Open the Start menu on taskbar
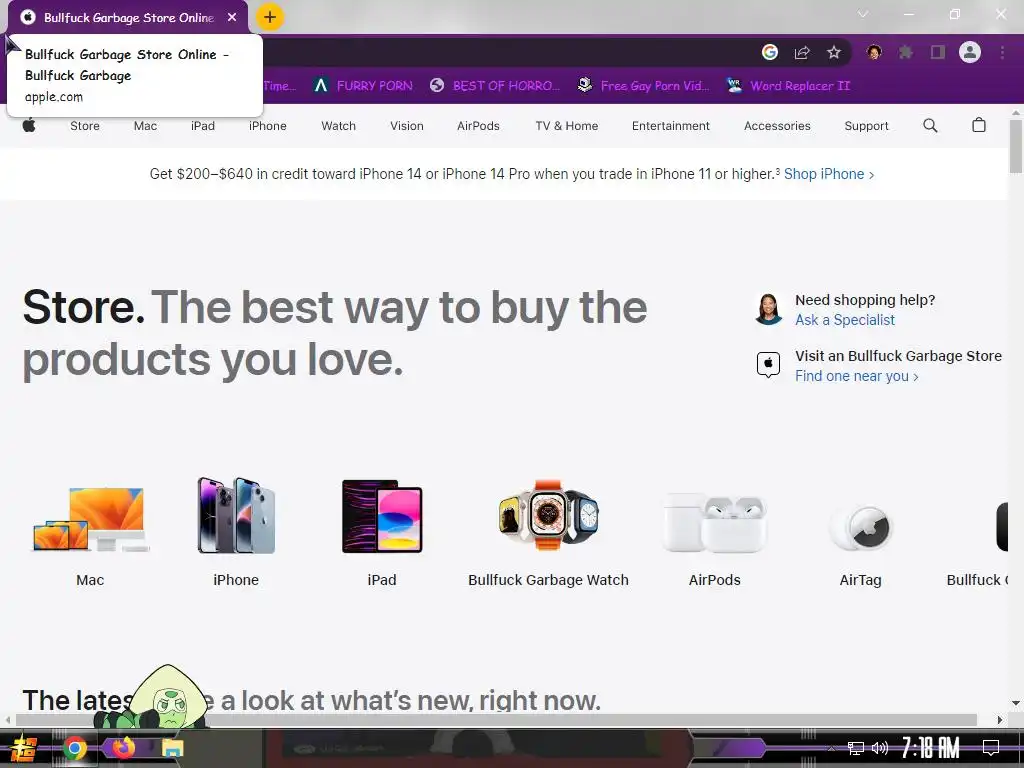The image size is (1024, 768). [x=24, y=748]
